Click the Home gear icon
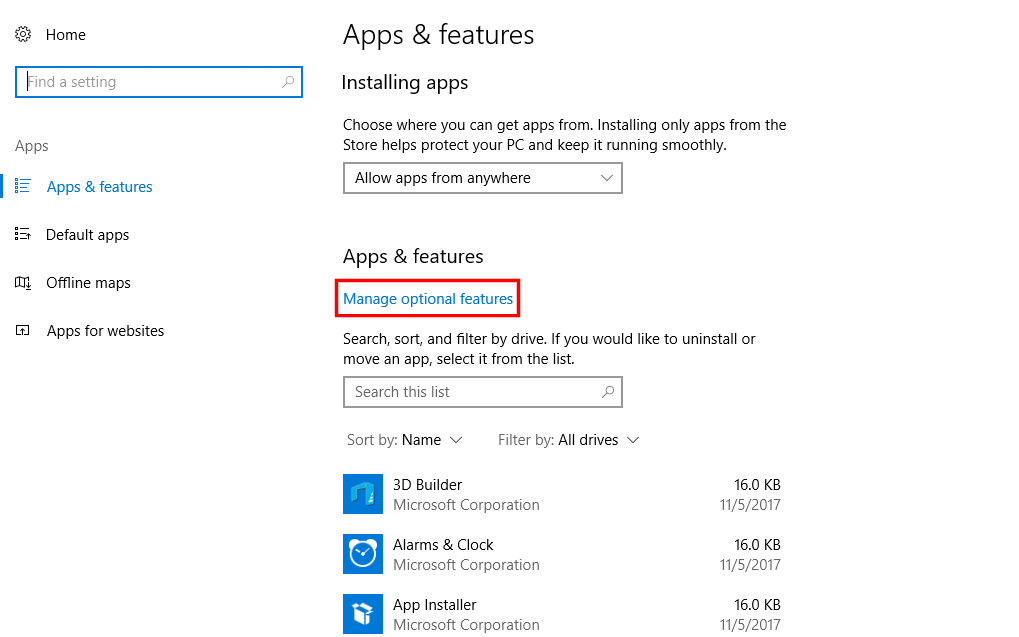The image size is (1019, 637). tap(24, 34)
